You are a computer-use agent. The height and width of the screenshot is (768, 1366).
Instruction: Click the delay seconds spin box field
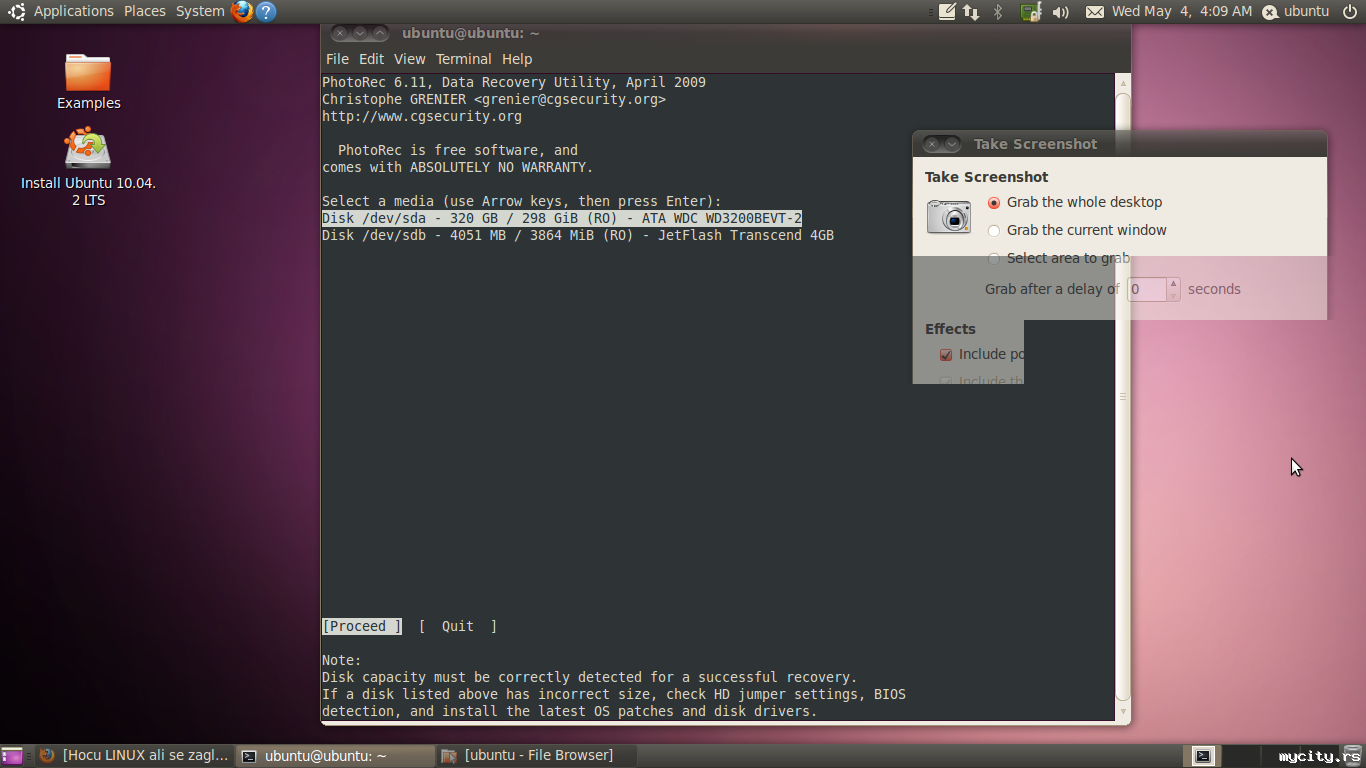(x=1146, y=289)
